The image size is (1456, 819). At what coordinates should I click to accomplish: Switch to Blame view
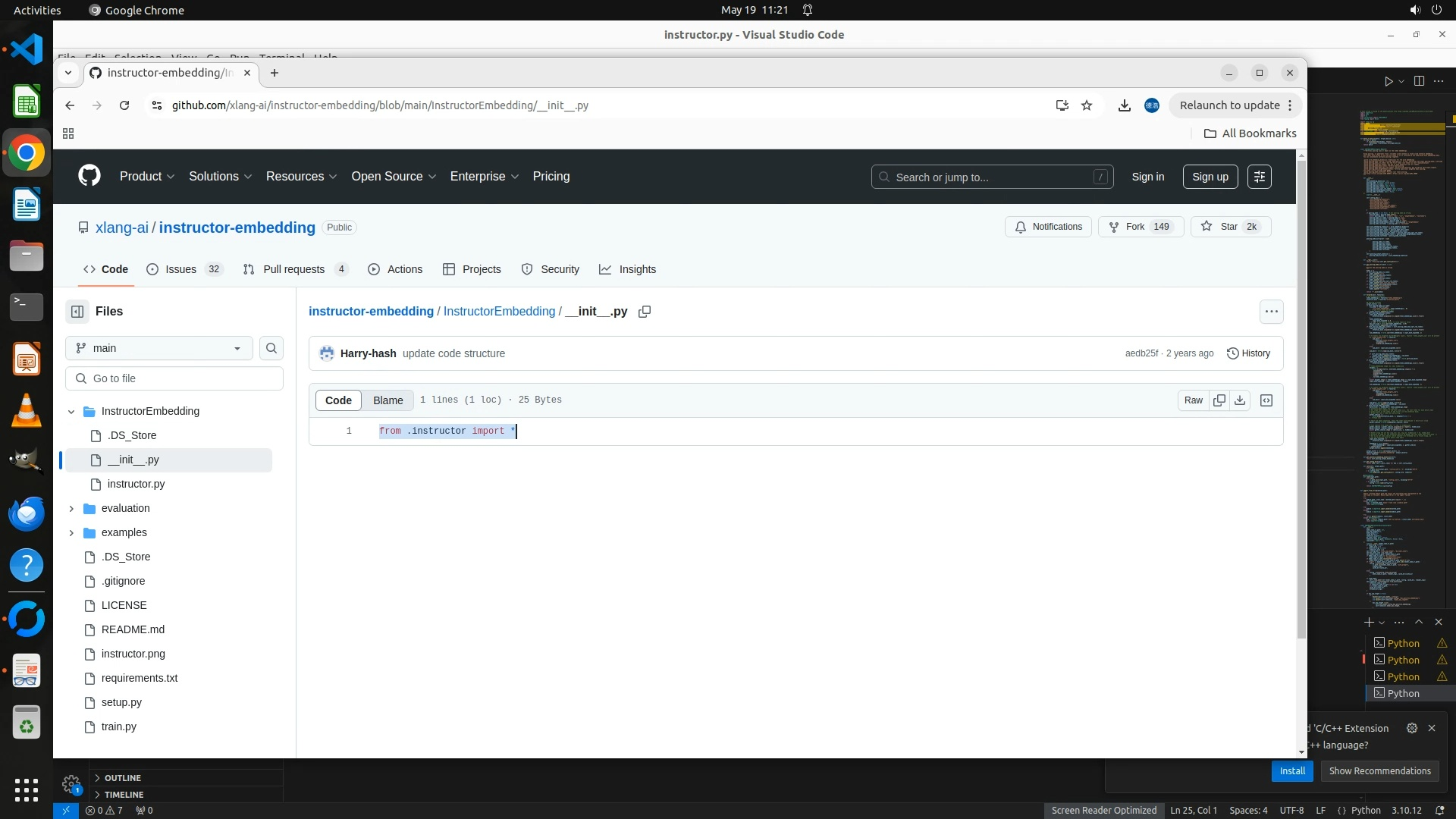coord(388,400)
